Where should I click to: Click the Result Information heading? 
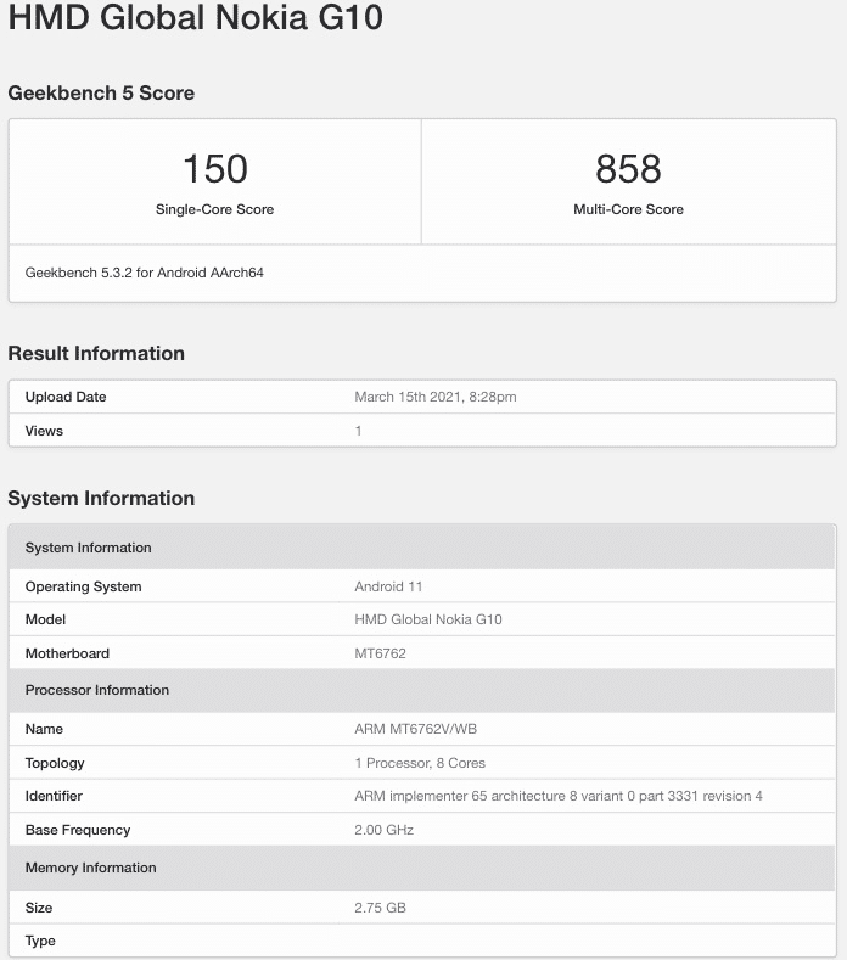click(96, 353)
